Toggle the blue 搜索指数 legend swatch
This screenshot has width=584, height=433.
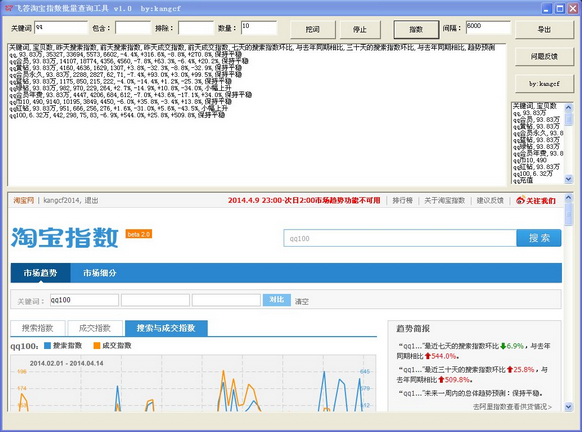(47, 346)
